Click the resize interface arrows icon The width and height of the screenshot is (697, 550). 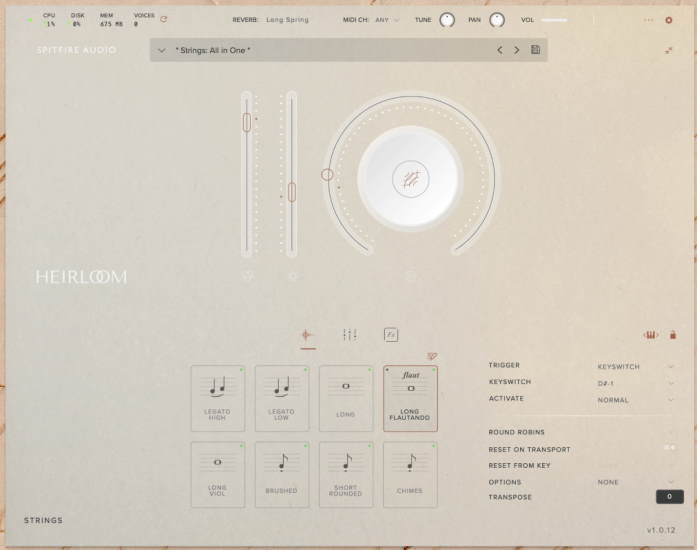(669, 50)
